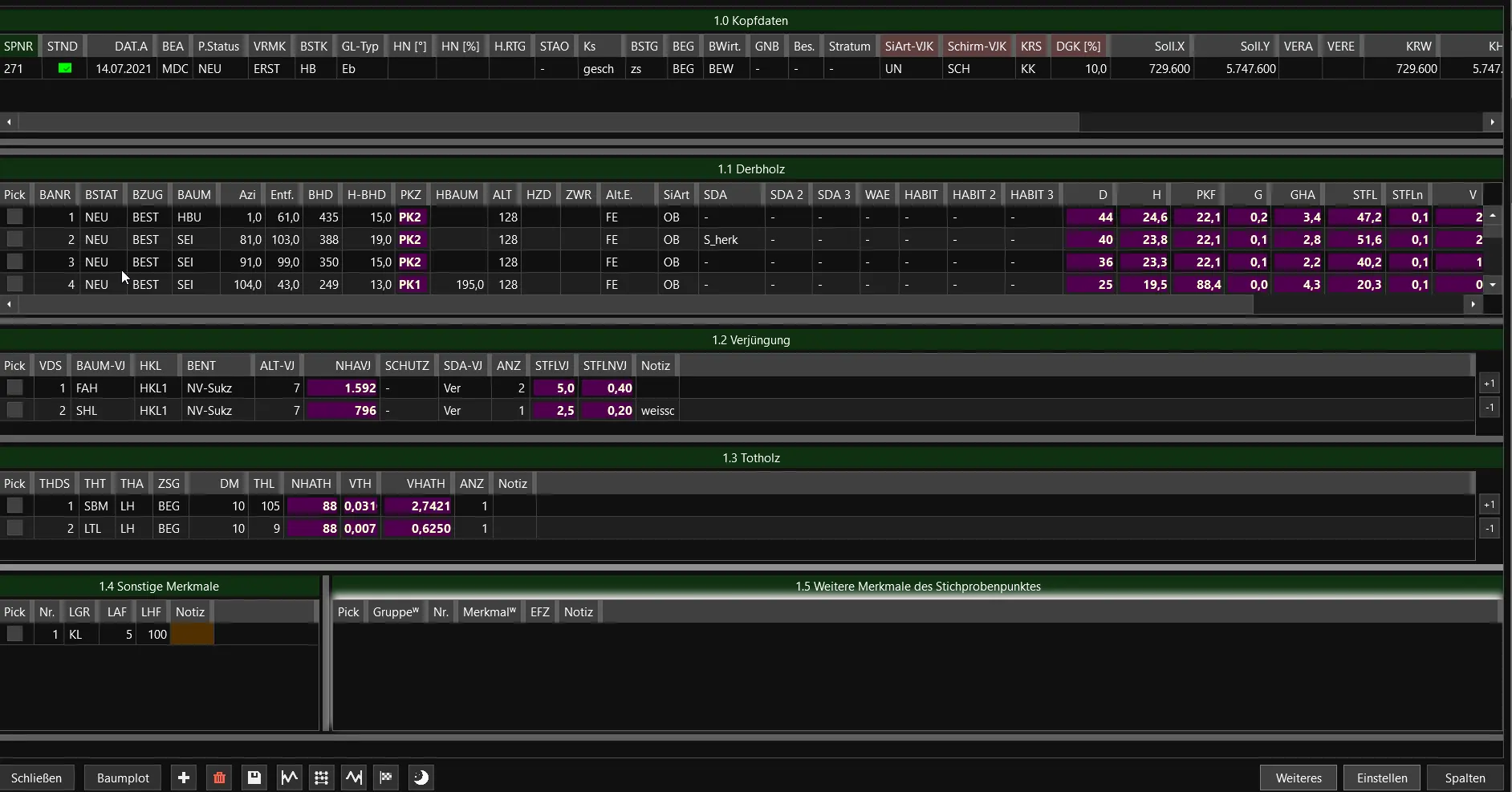Click the orange Notiz cell in Sonstige Merkmale

[192, 634]
